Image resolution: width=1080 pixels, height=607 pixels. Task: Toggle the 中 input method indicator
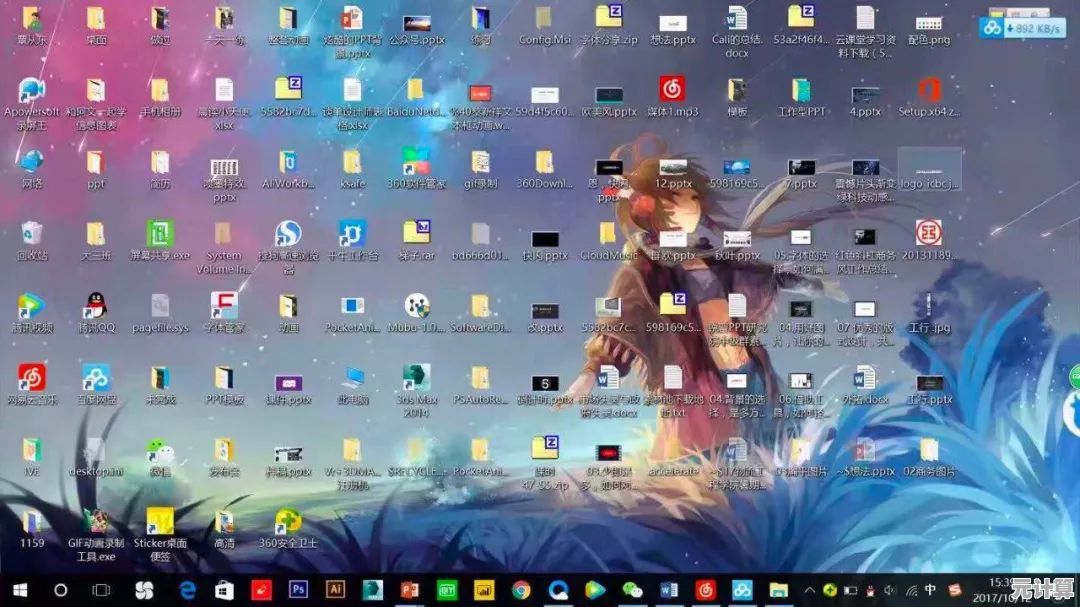[931, 589]
